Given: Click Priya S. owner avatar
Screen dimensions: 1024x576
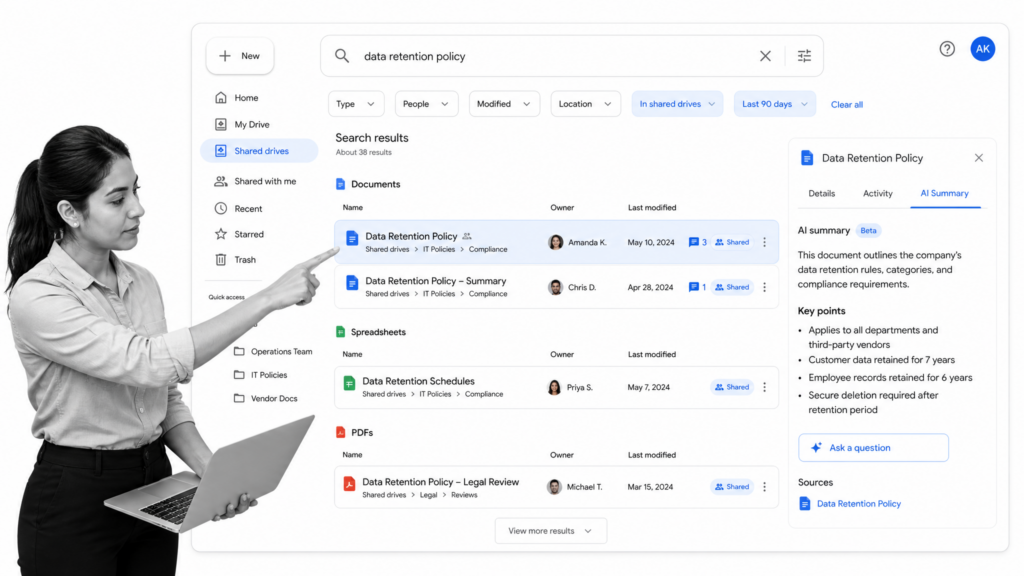Looking at the screenshot, I should coord(554,387).
